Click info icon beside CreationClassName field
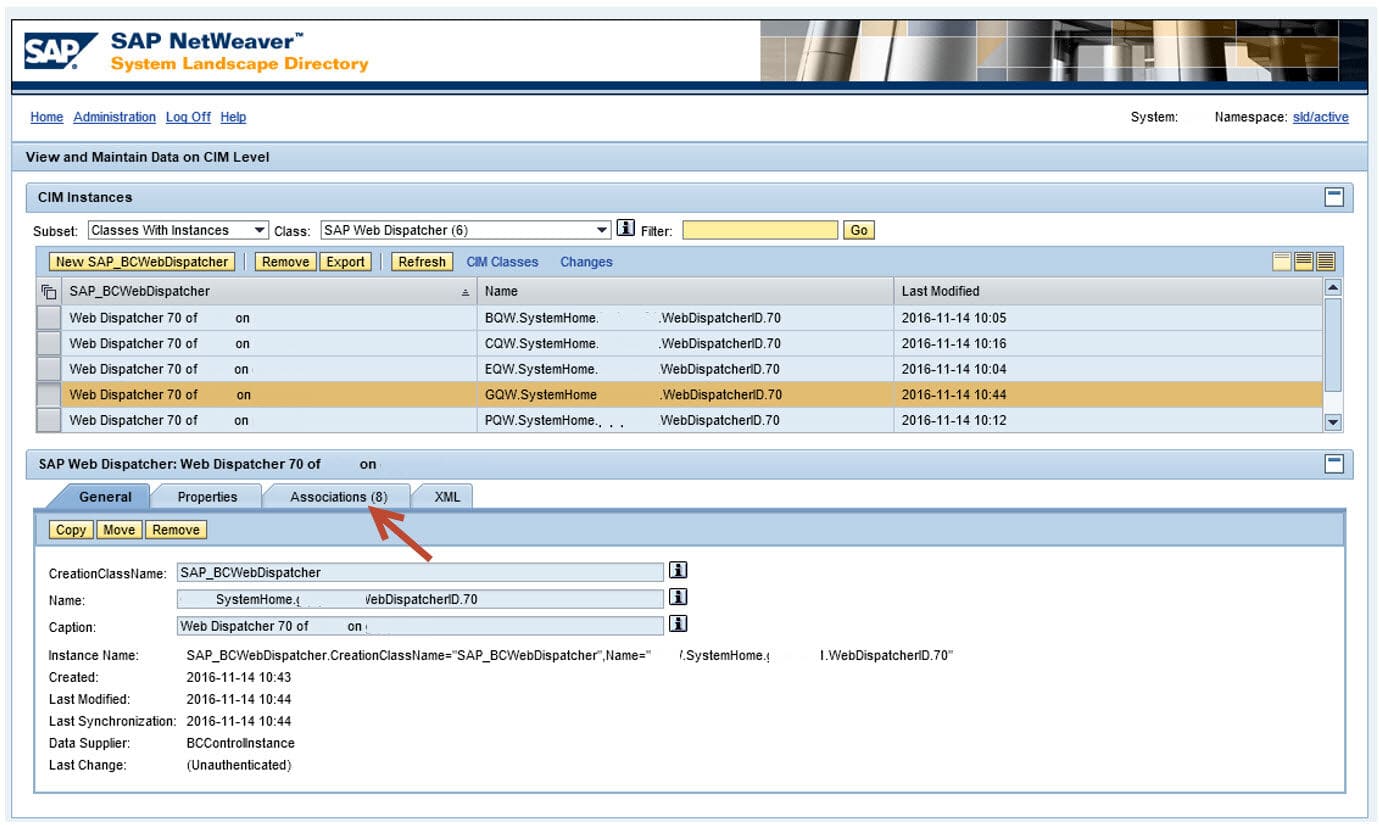Screen dimensions: 1379x825 point(678,571)
